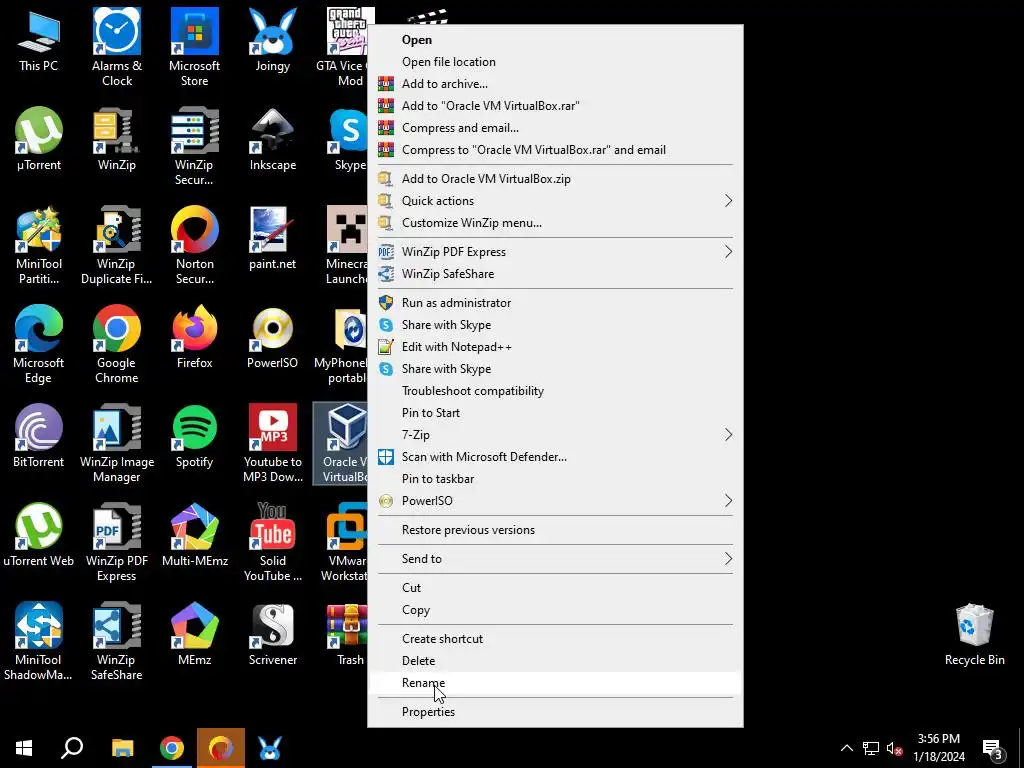
Task: Select the Alarms & Clock shortcut
Action: 116,48
